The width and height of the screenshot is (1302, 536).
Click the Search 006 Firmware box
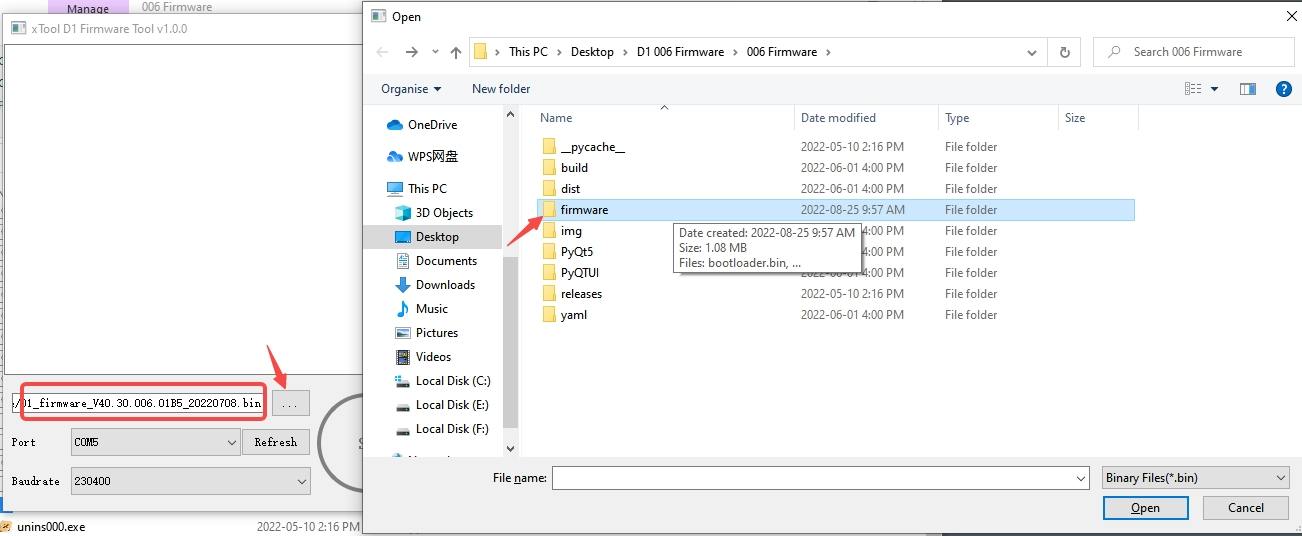click(1194, 52)
